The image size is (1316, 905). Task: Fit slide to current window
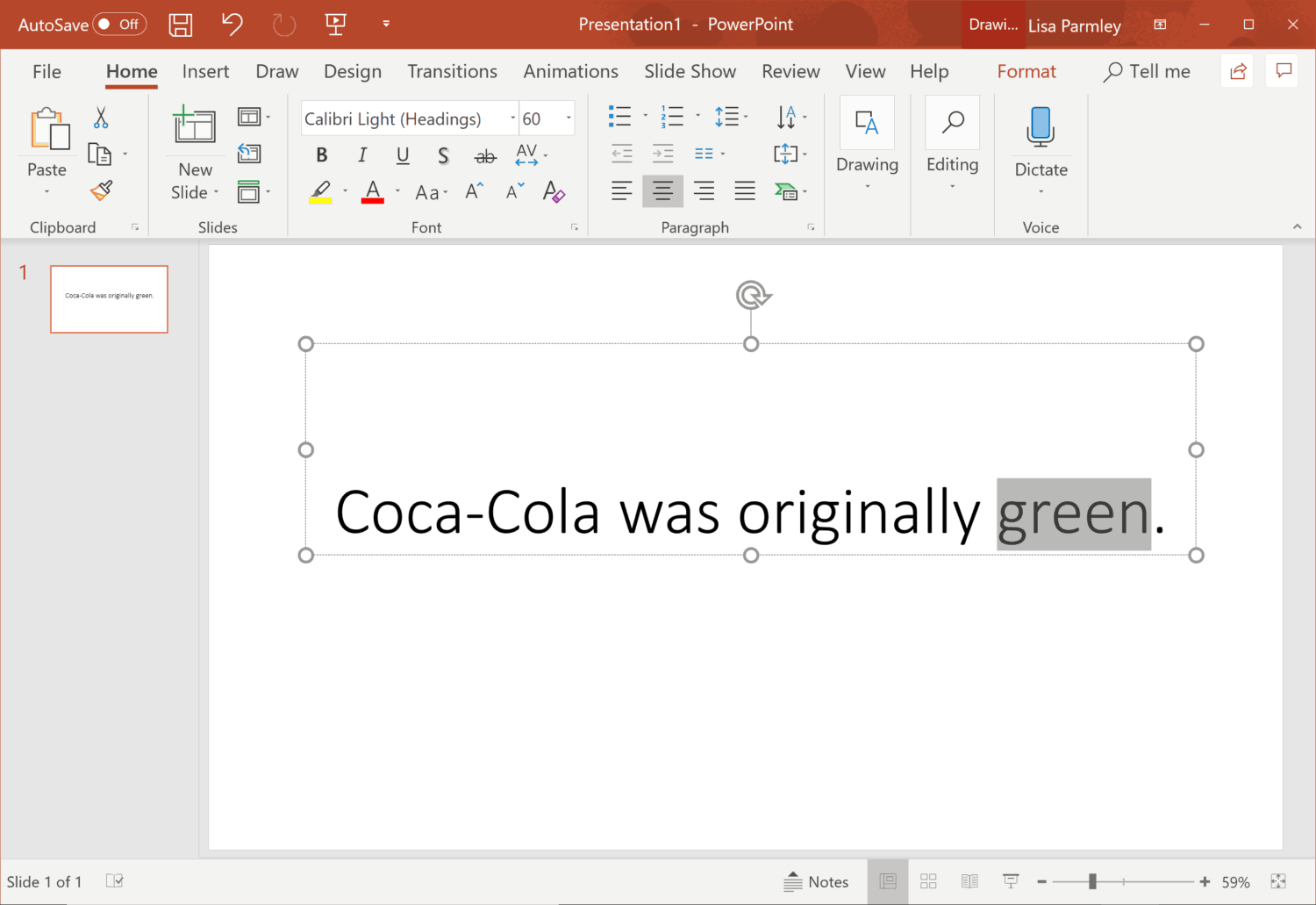pos(1278,881)
